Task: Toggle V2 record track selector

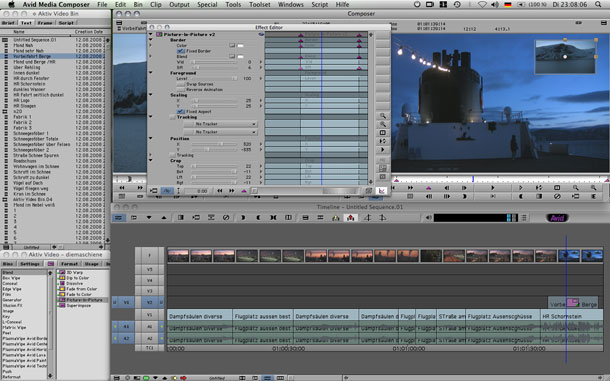Action: pyautogui.click(x=150, y=302)
